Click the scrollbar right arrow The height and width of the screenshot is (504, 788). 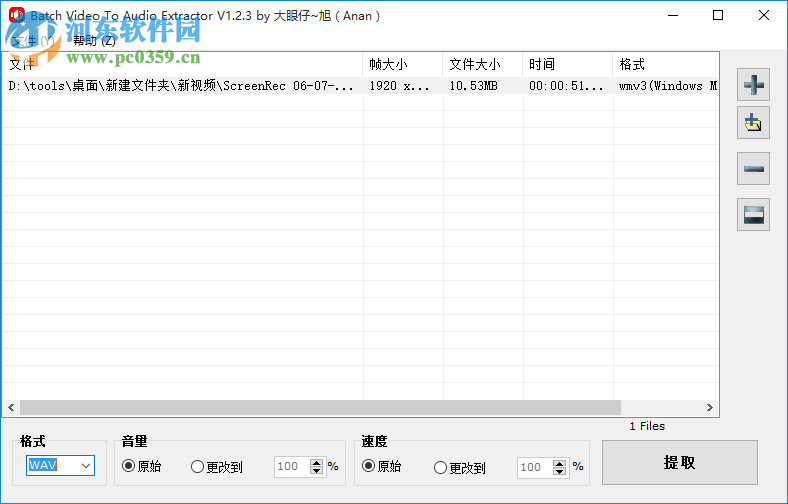point(710,407)
